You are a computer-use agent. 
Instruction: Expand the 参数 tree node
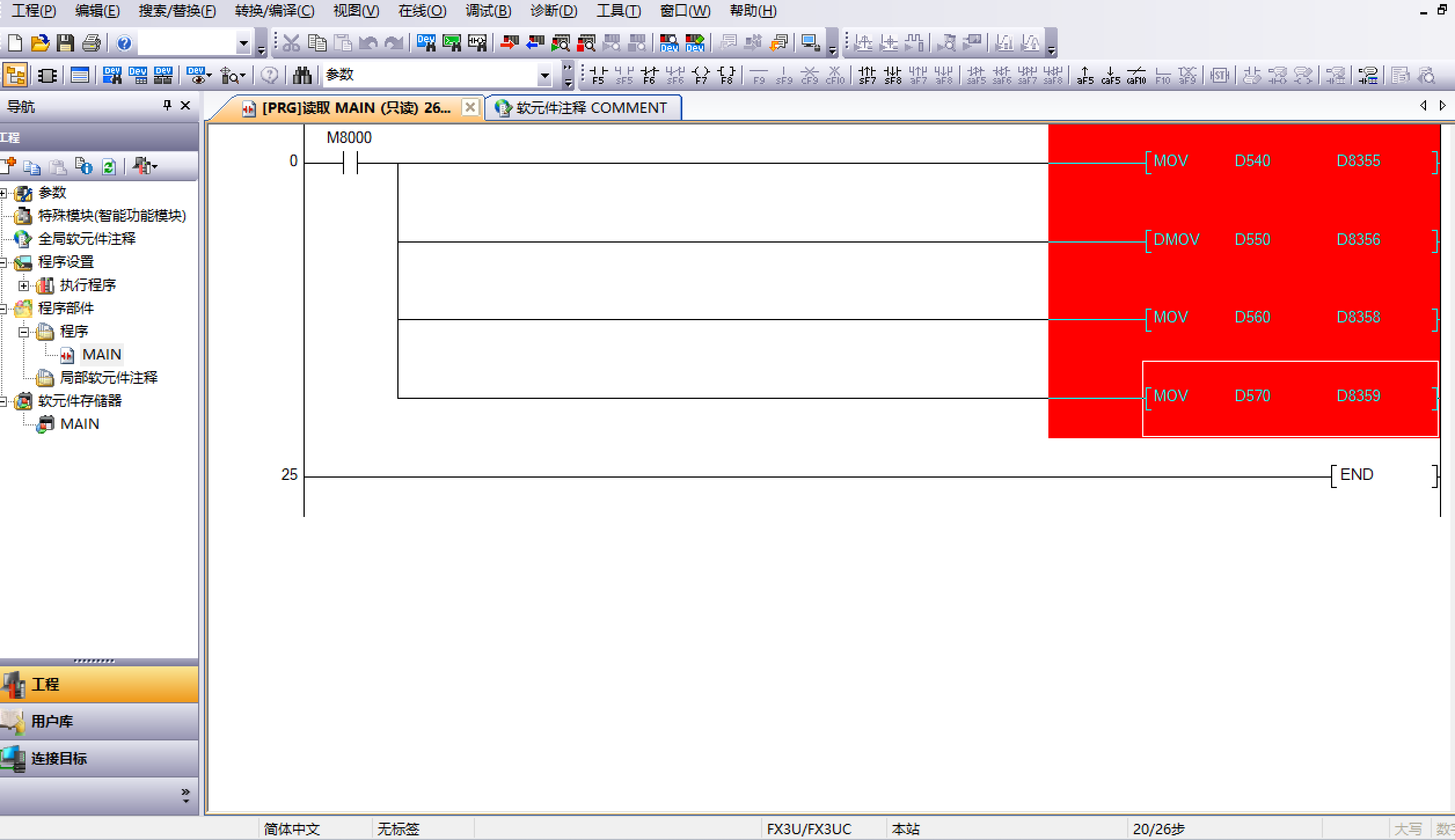click(x=3, y=193)
